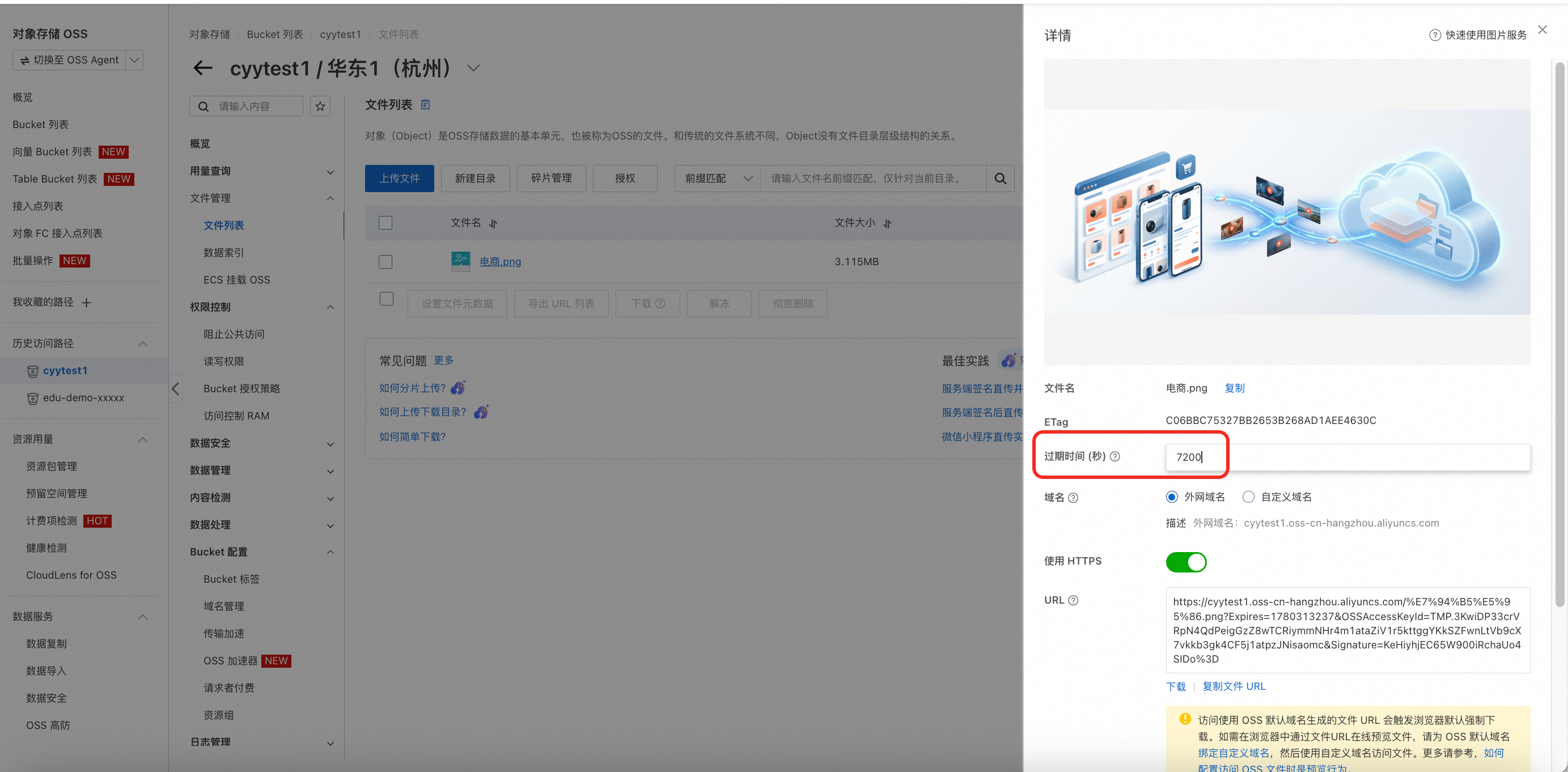This screenshot has height=772, width=1568.
Task: Open Bucket 授权策略 menu item
Action: click(241, 388)
